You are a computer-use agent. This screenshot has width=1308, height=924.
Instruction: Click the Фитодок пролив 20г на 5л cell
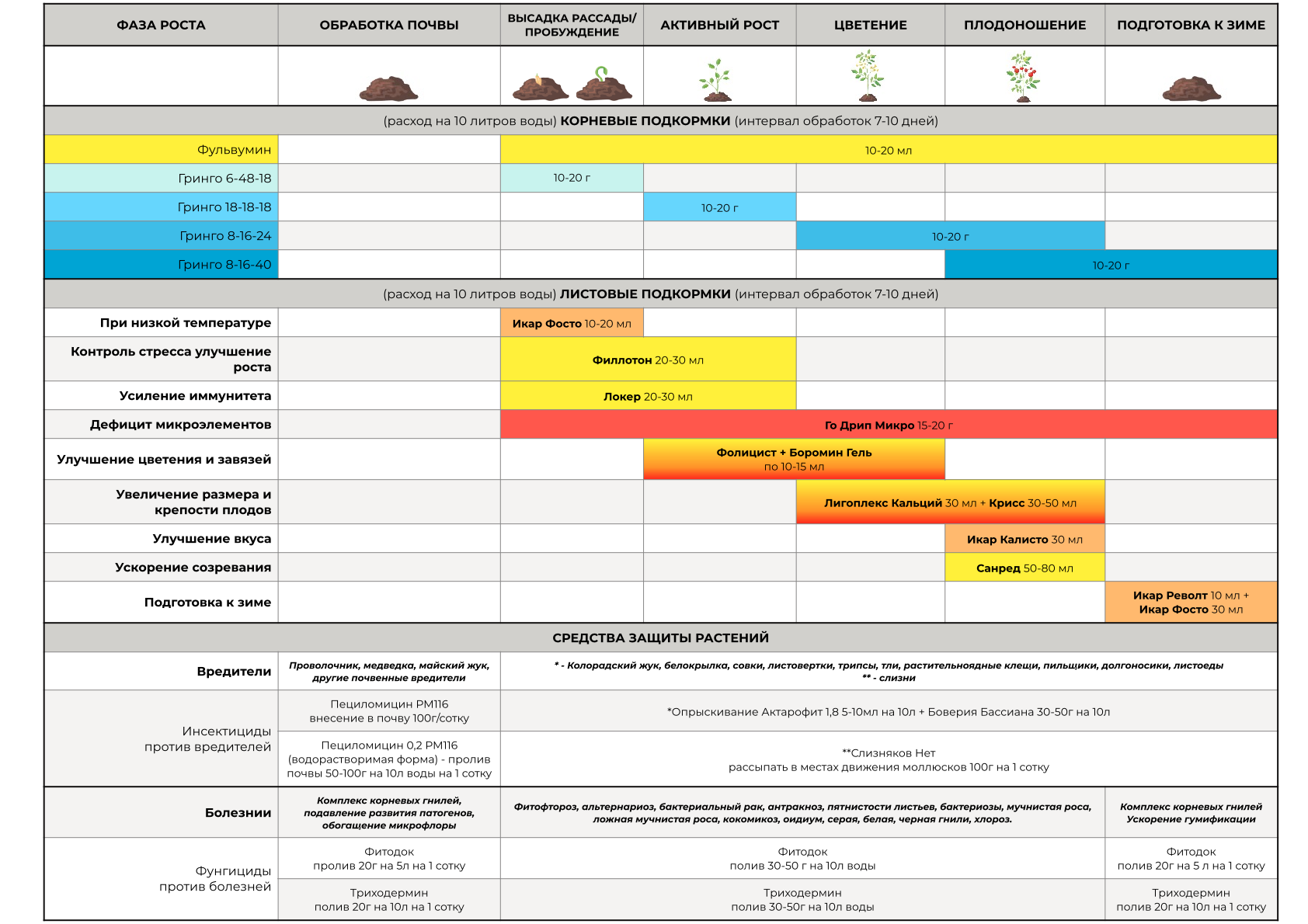389,858
